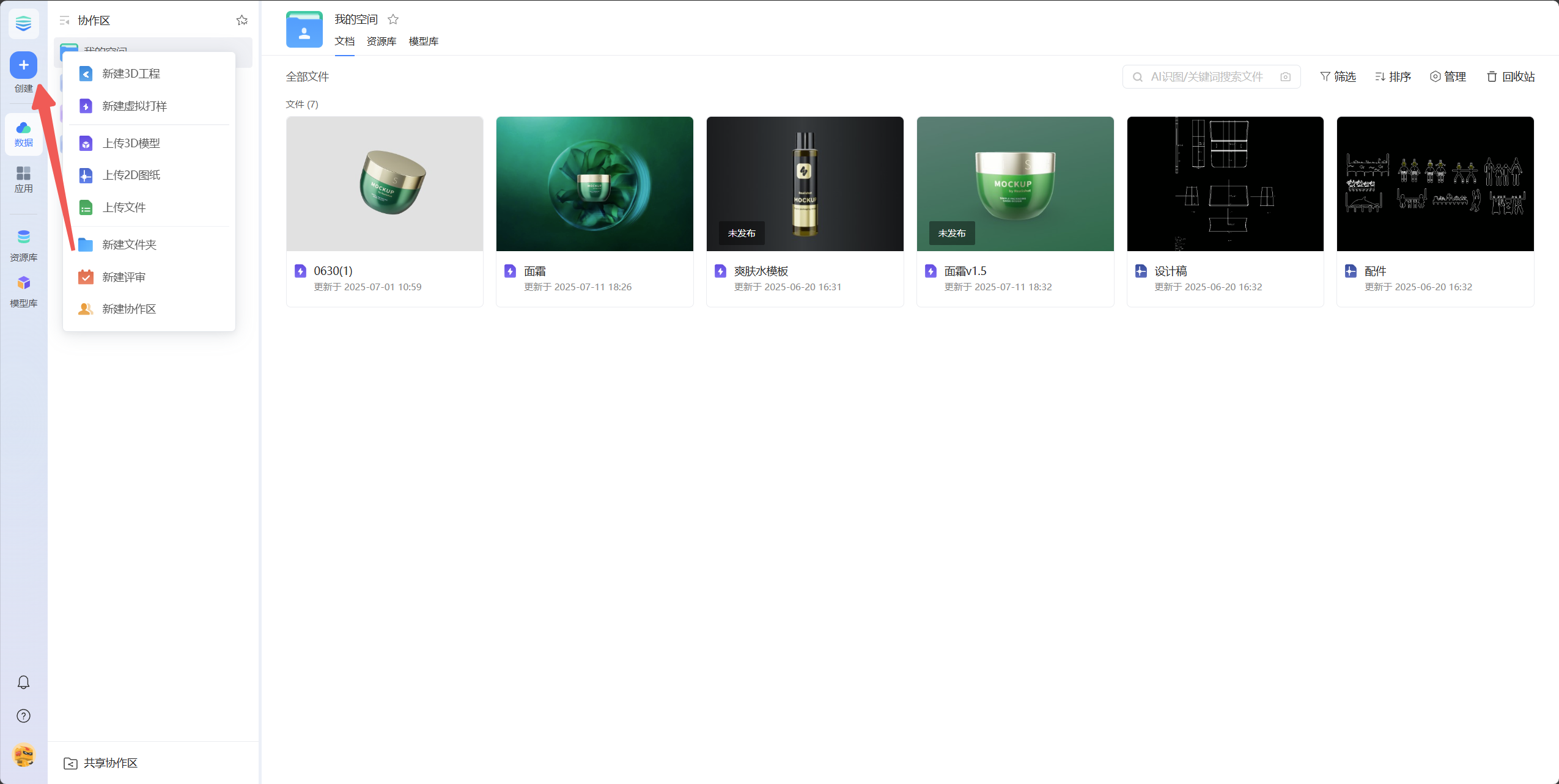This screenshot has width=1559, height=784.
Task: Choose 上传2D图纸 in the create menu
Action: pos(131,175)
